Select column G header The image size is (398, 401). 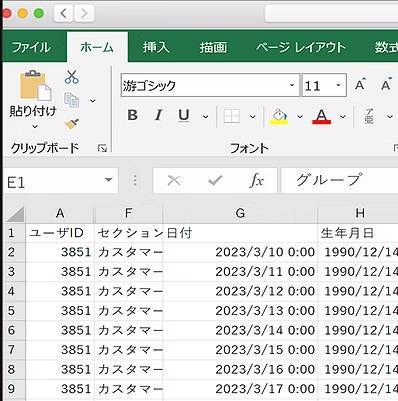tap(240, 213)
